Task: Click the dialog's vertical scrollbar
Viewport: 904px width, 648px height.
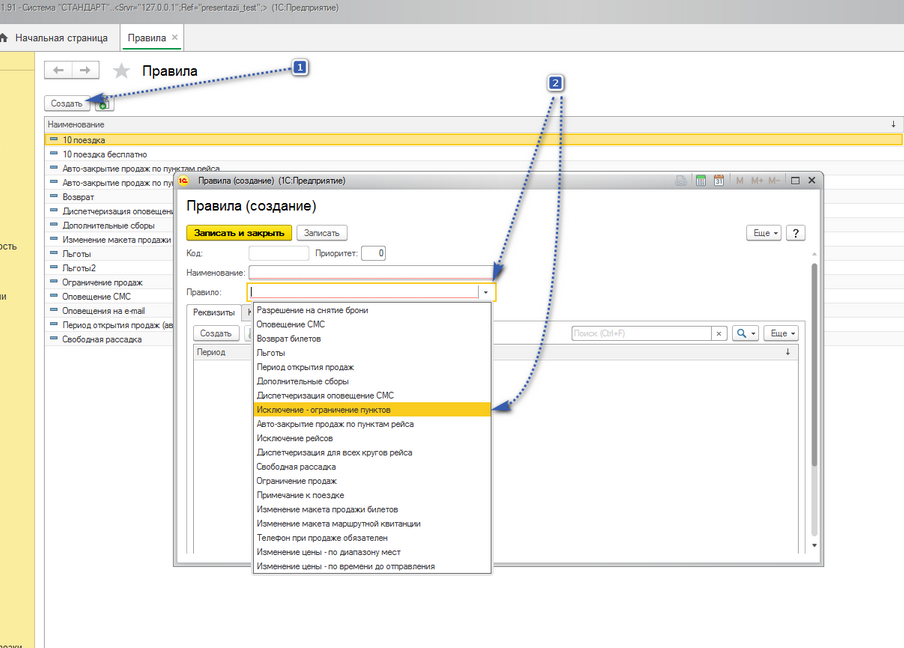Action: coord(815,400)
